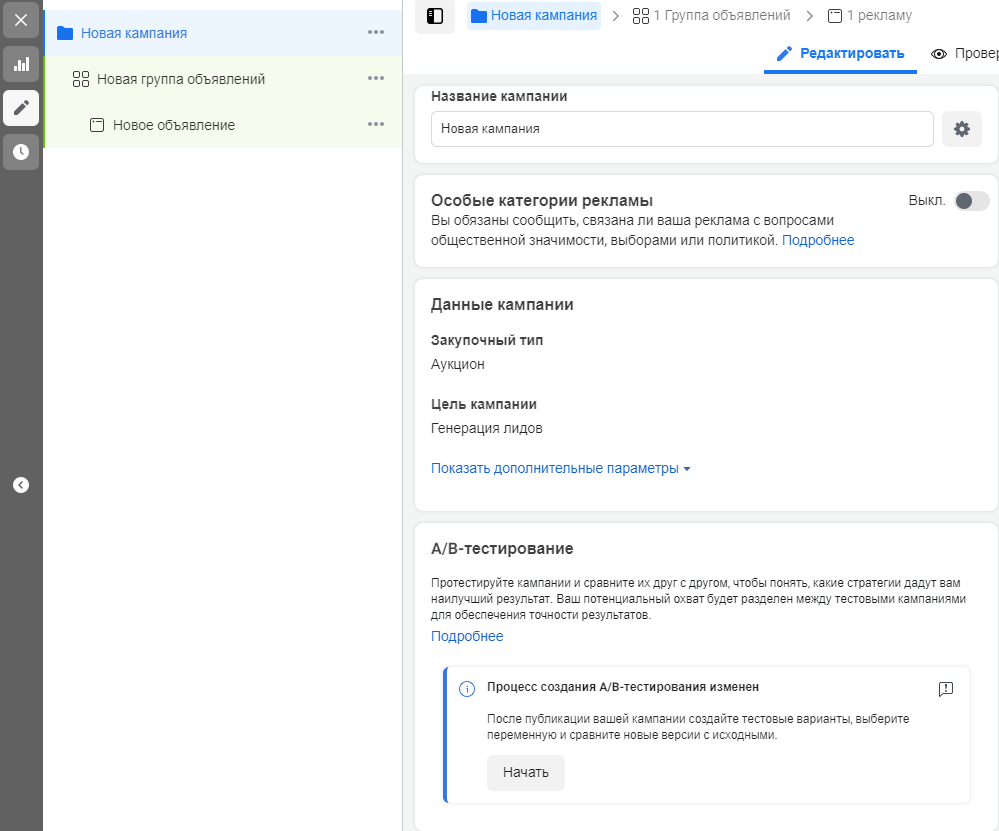
Task: Open options menu for Новое объявление
Action: coord(376,125)
